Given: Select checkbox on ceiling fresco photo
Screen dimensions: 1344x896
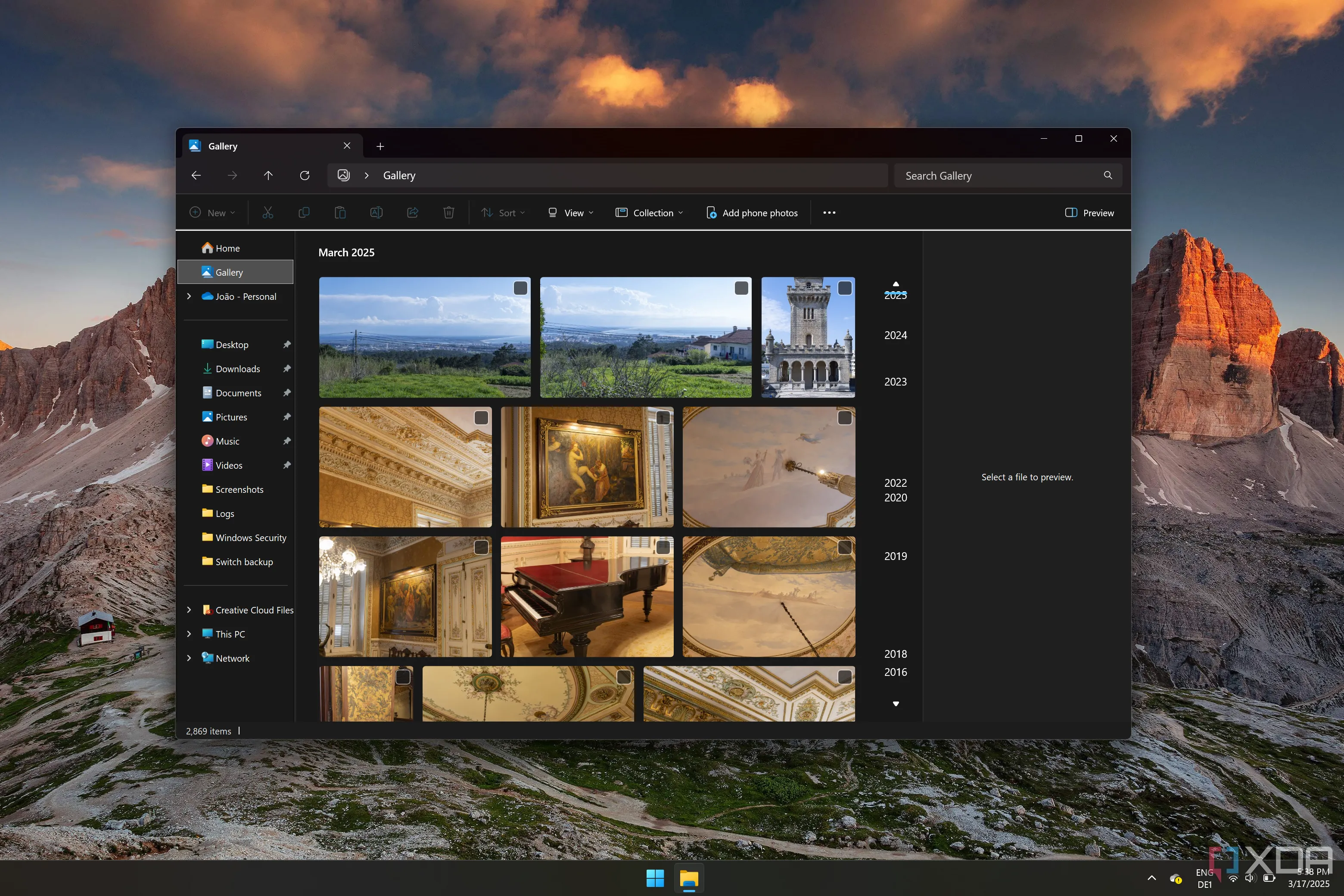Looking at the screenshot, I should [845, 418].
